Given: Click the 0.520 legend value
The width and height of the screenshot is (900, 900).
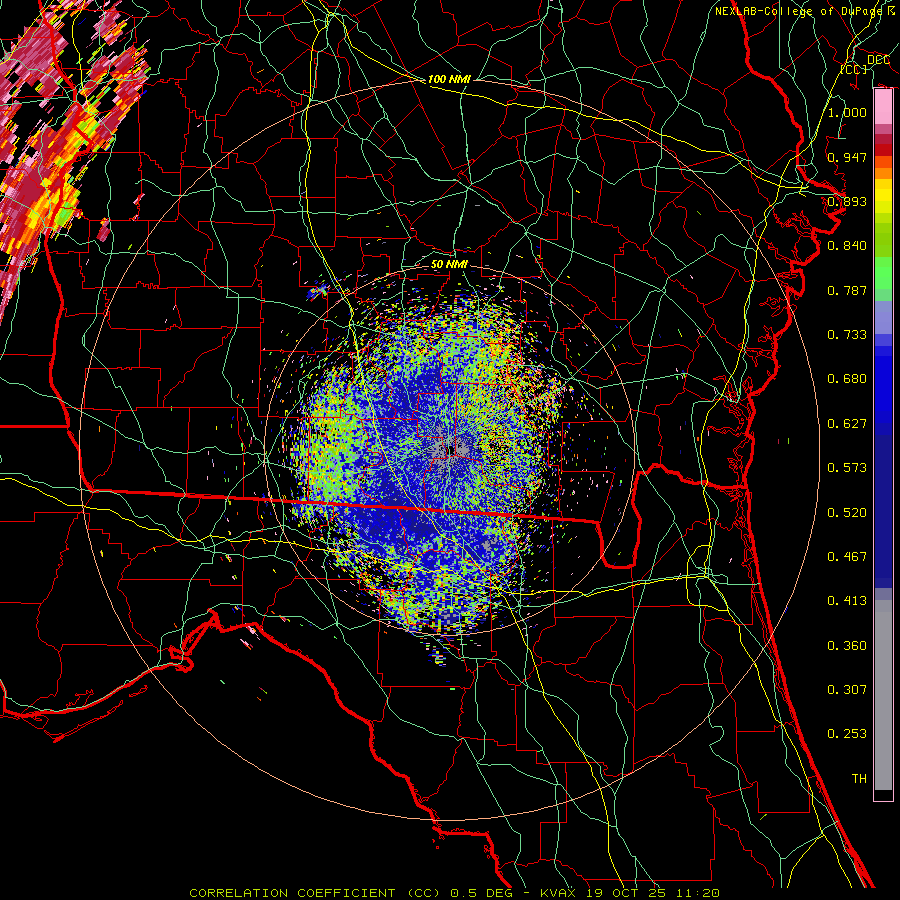Looking at the screenshot, I should coord(847,513).
